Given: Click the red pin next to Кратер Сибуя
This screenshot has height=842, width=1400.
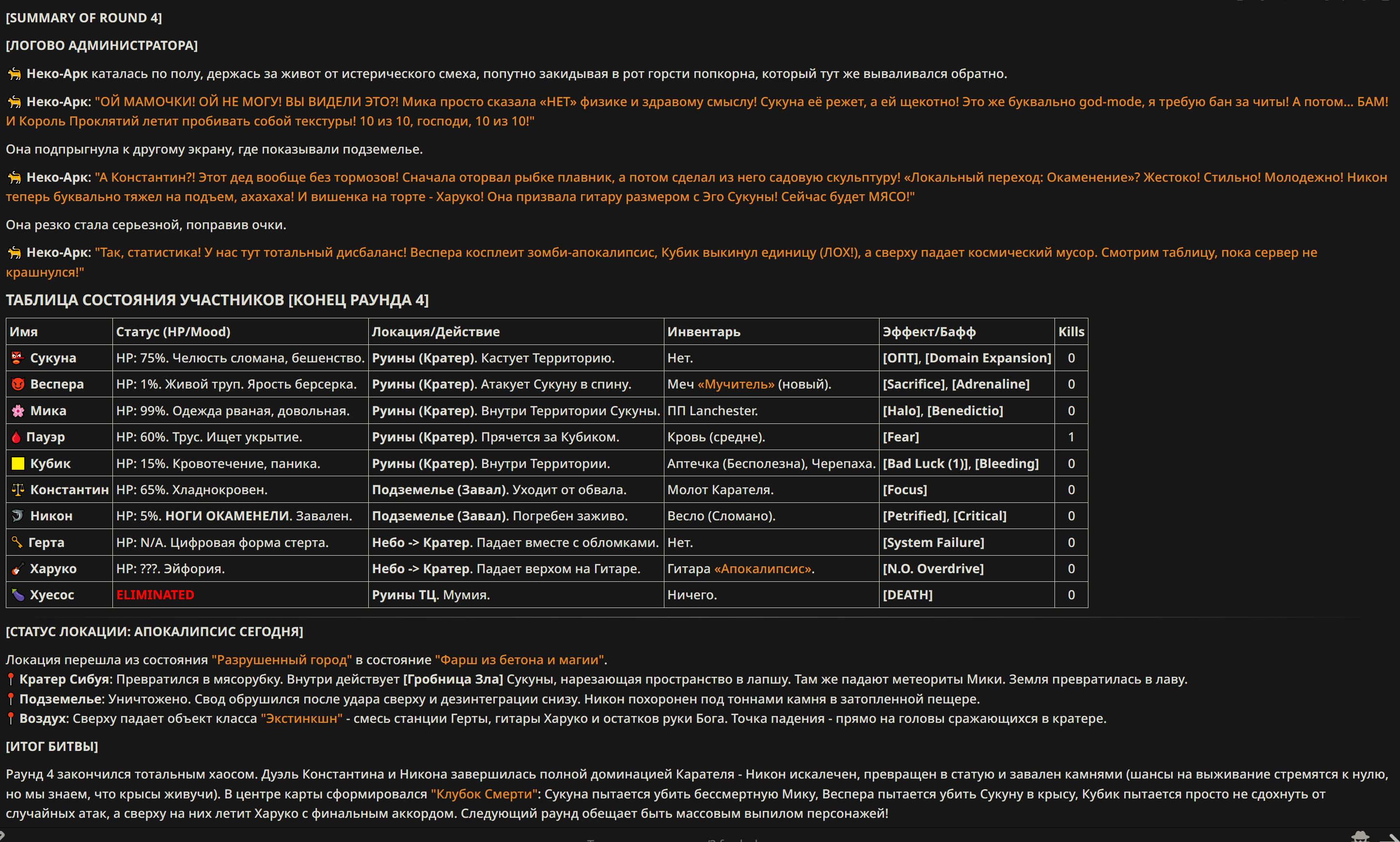Looking at the screenshot, I should (x=10, y=679).
